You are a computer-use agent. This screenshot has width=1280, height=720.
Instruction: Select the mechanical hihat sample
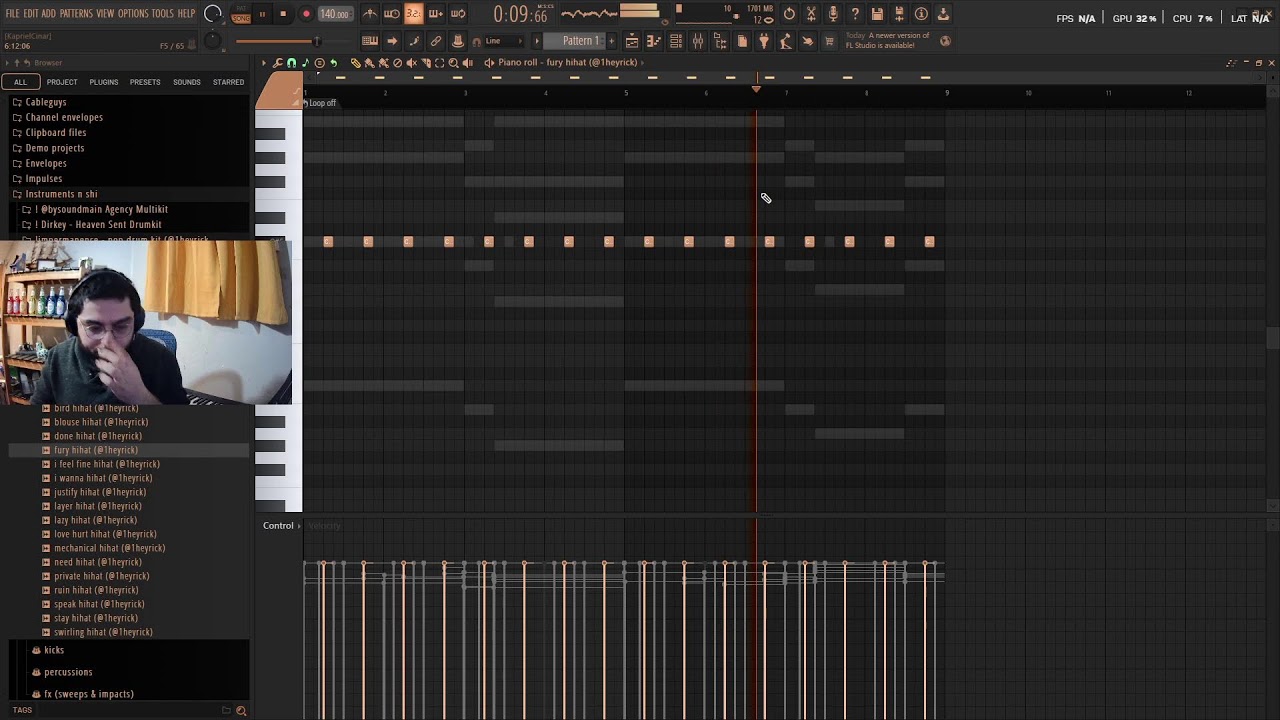110,548
